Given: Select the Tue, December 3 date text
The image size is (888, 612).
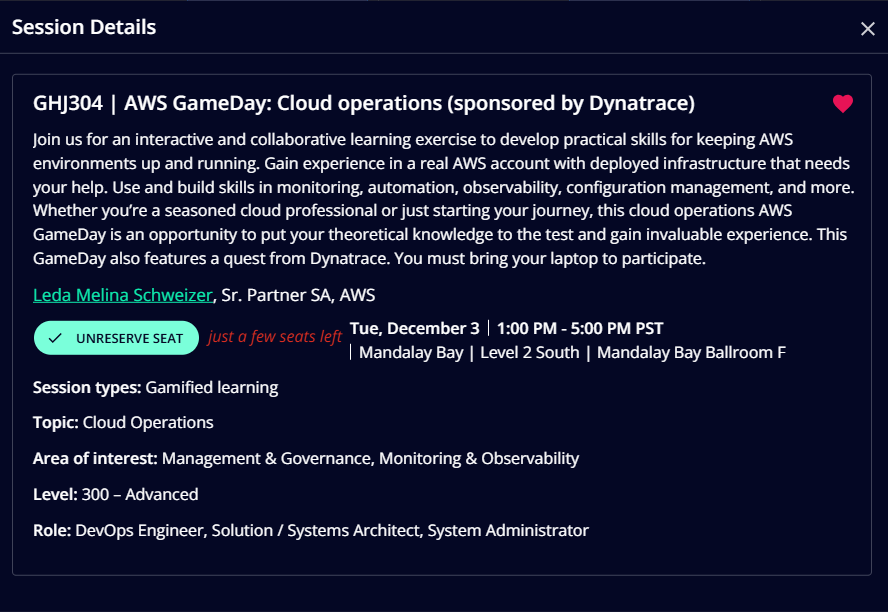Looking at the screenshot, I should pyautogui.click(x=415, y=328).
